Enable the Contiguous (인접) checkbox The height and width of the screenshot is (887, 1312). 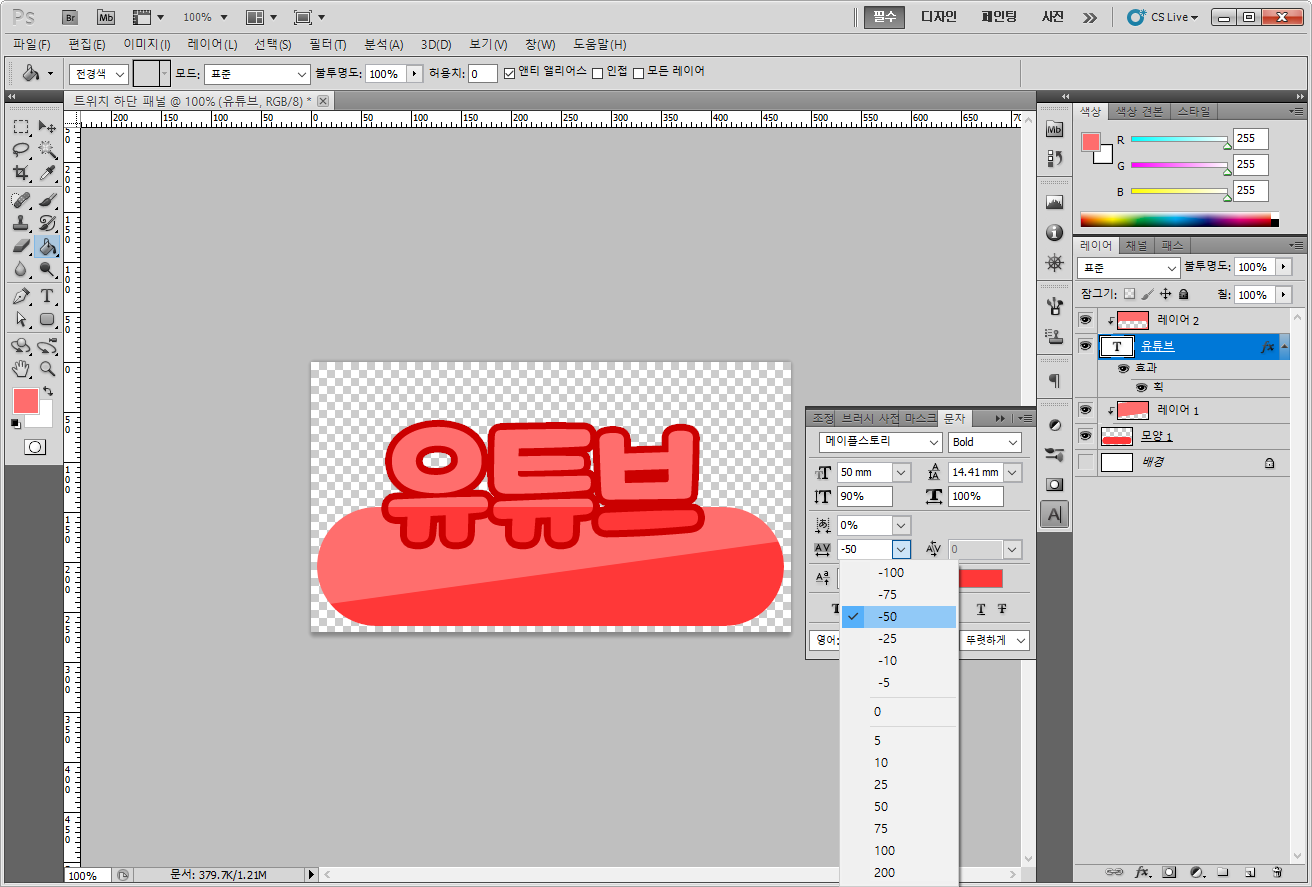[x=598, y=73]
